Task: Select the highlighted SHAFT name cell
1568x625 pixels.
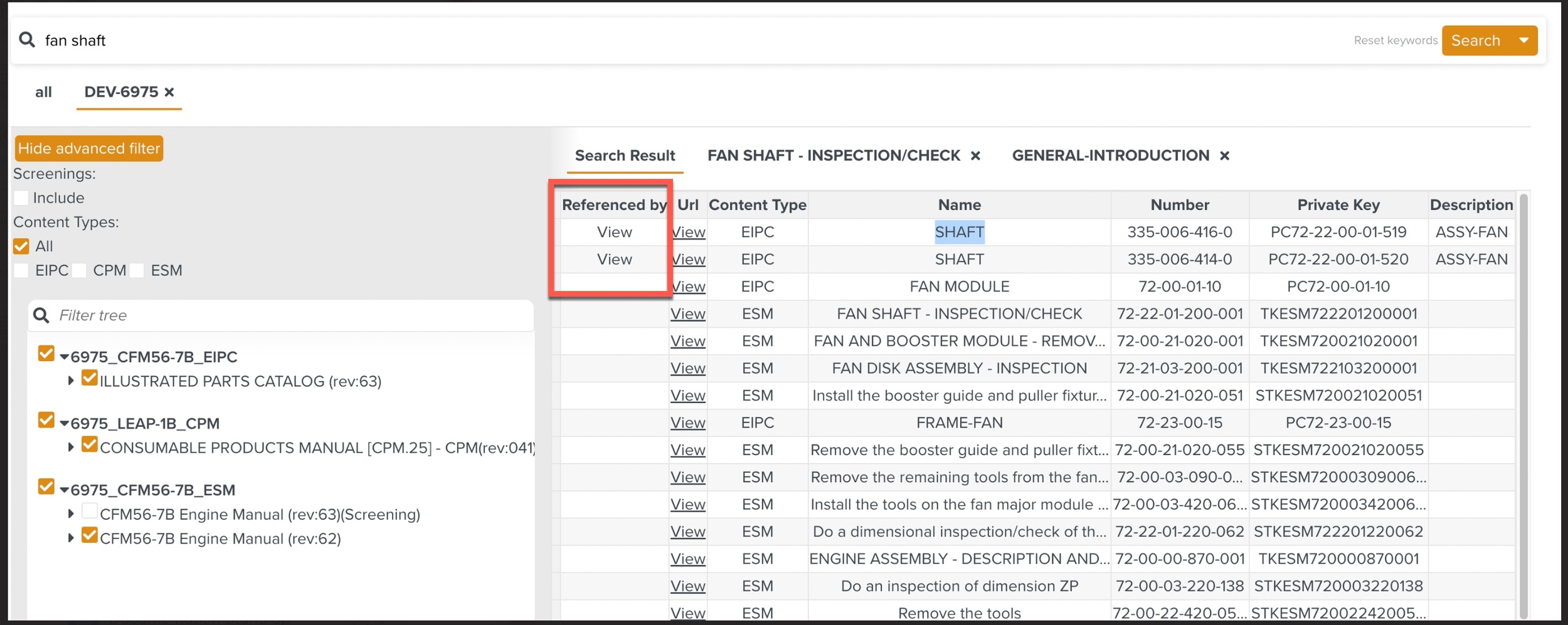Action: [959, 232]
